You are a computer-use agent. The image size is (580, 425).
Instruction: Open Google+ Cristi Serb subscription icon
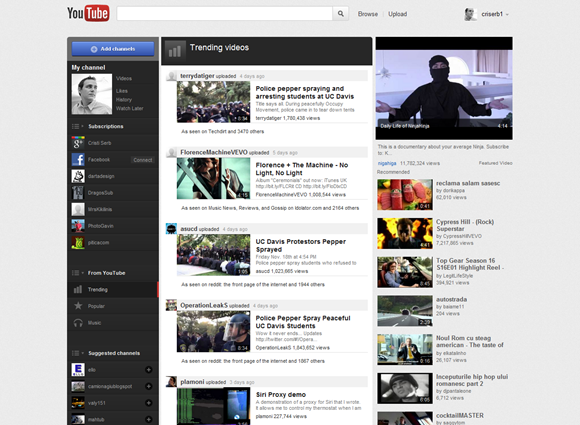coord(78,143)
